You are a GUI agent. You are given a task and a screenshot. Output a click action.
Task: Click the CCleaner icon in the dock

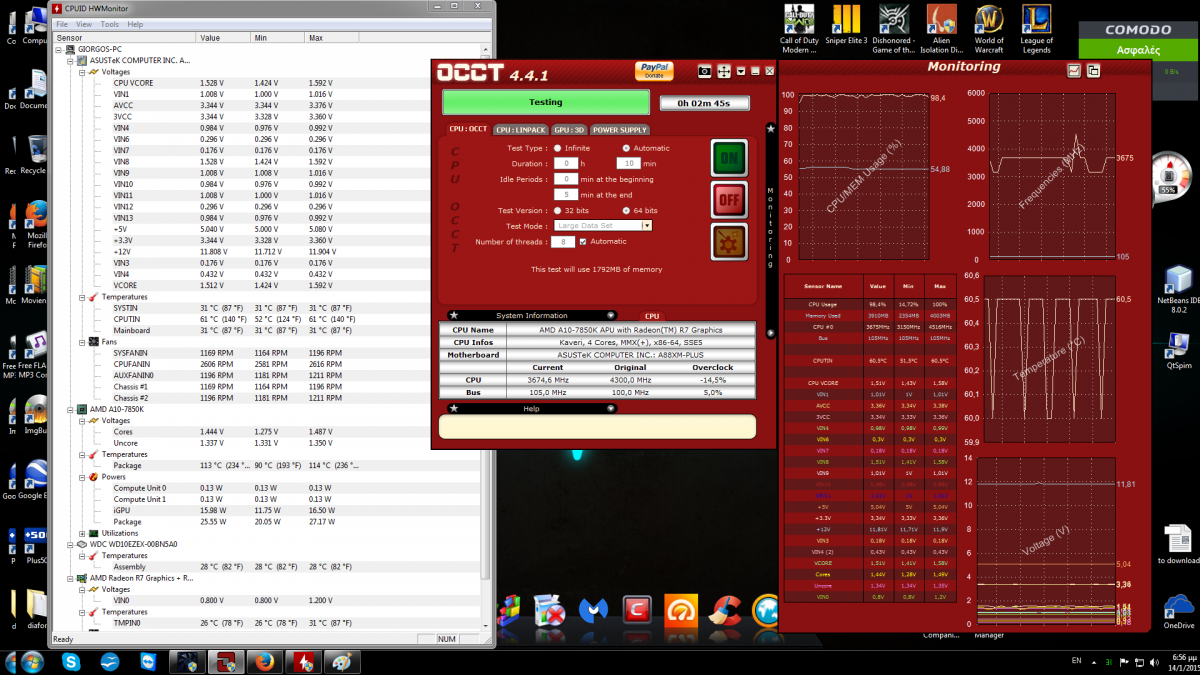pos(725,610)
